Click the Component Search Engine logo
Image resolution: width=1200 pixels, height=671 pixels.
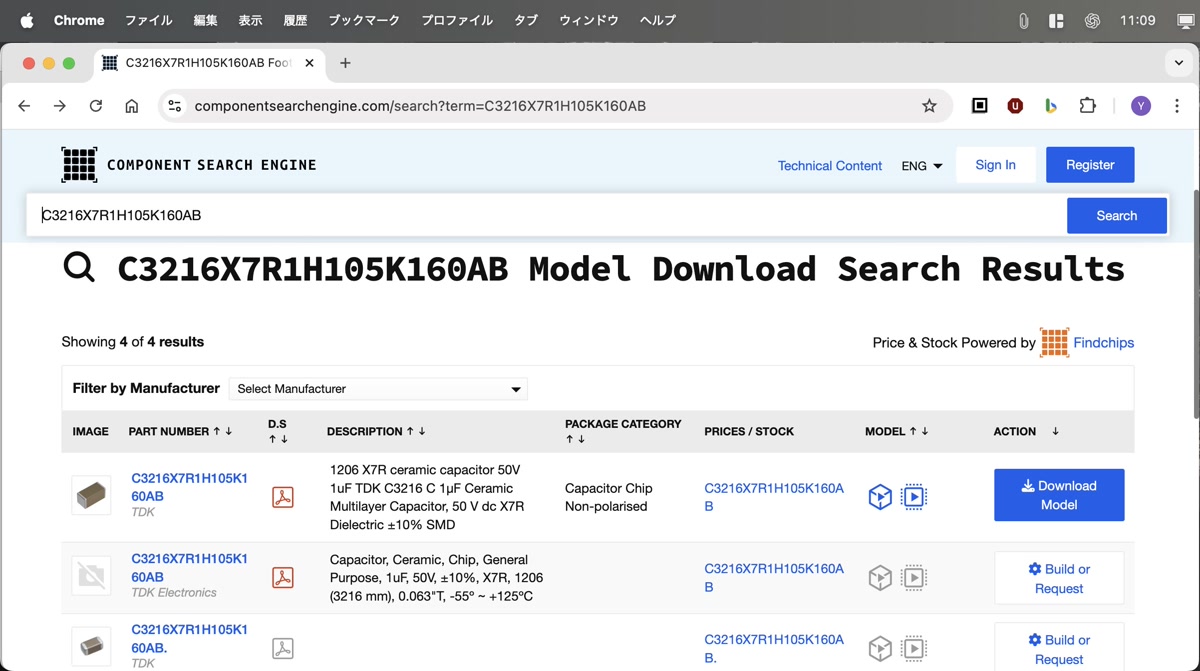click(189, 165)
